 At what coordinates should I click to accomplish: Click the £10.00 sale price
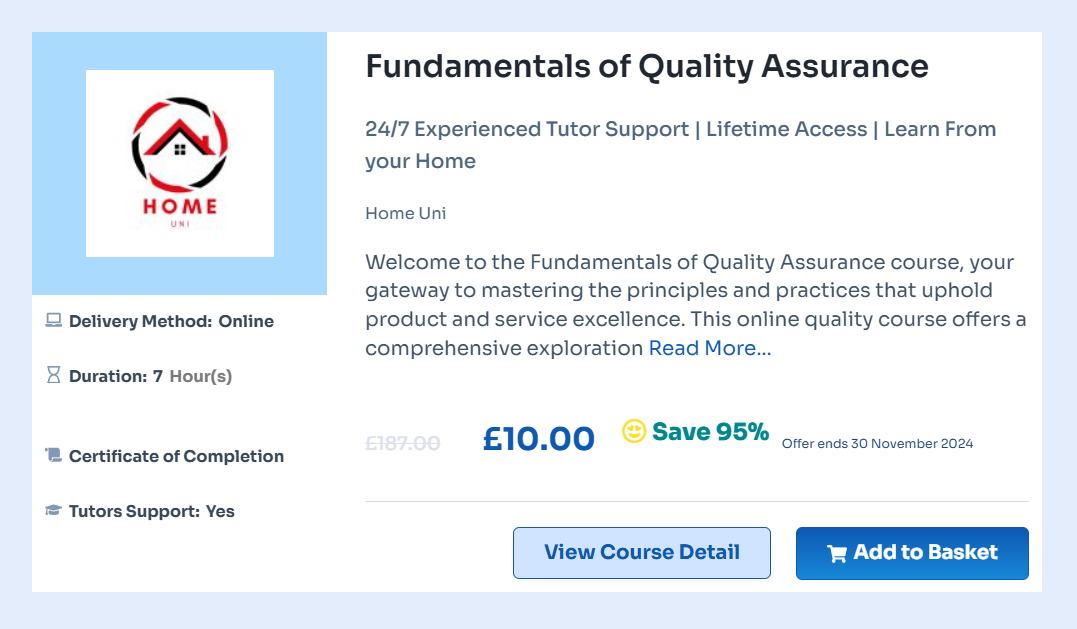(538, 438)
